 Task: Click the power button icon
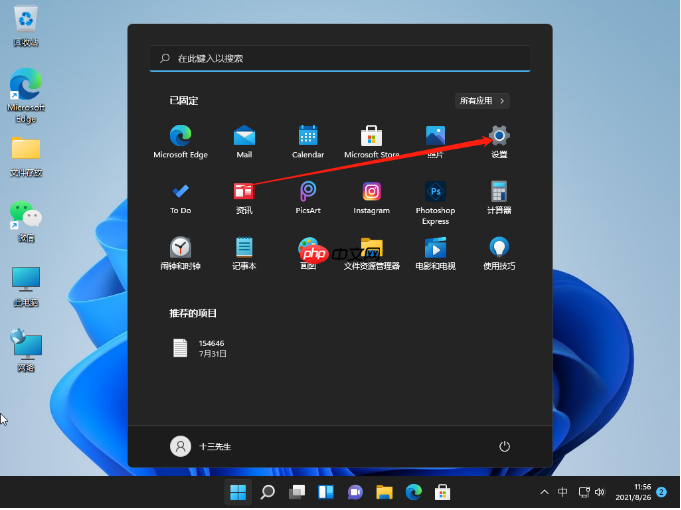click(504, 447)
